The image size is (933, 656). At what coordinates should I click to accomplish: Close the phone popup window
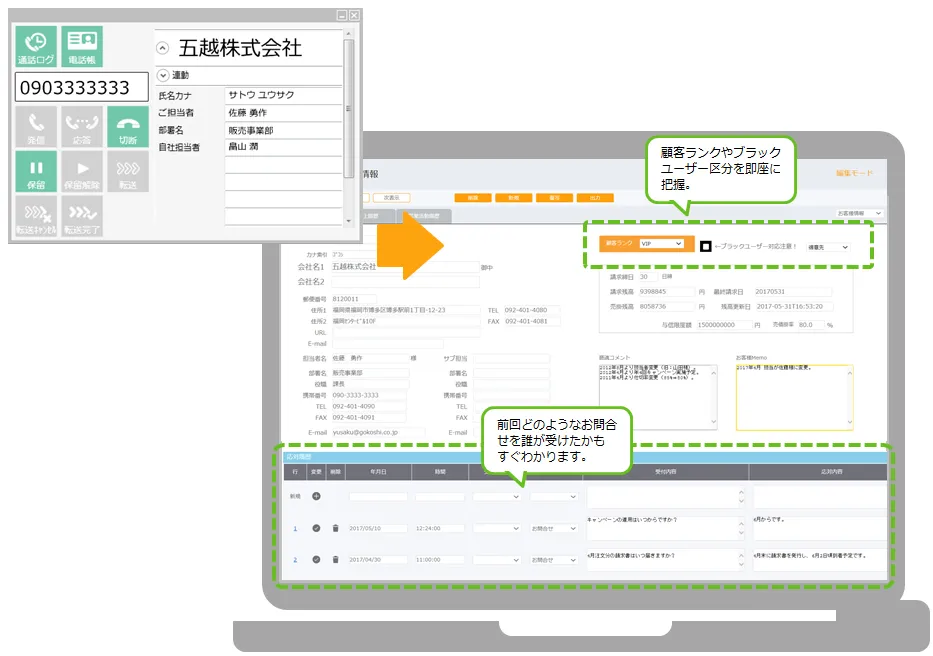click(354, 15)
